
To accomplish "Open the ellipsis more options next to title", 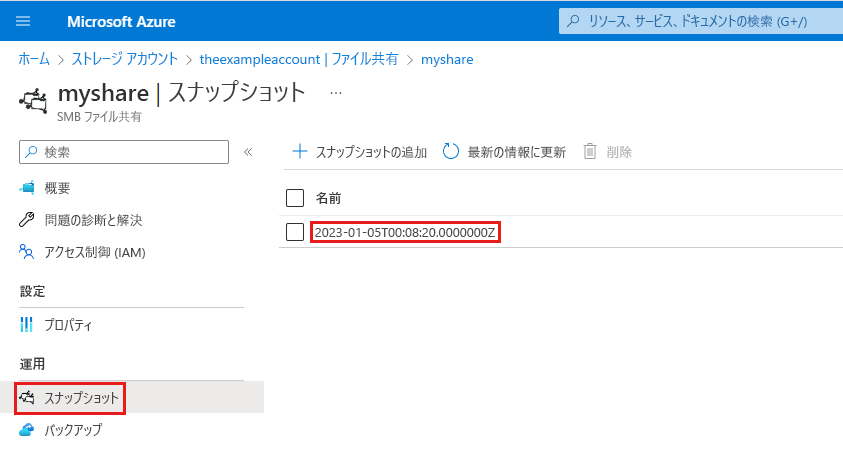I will [336, 93].
